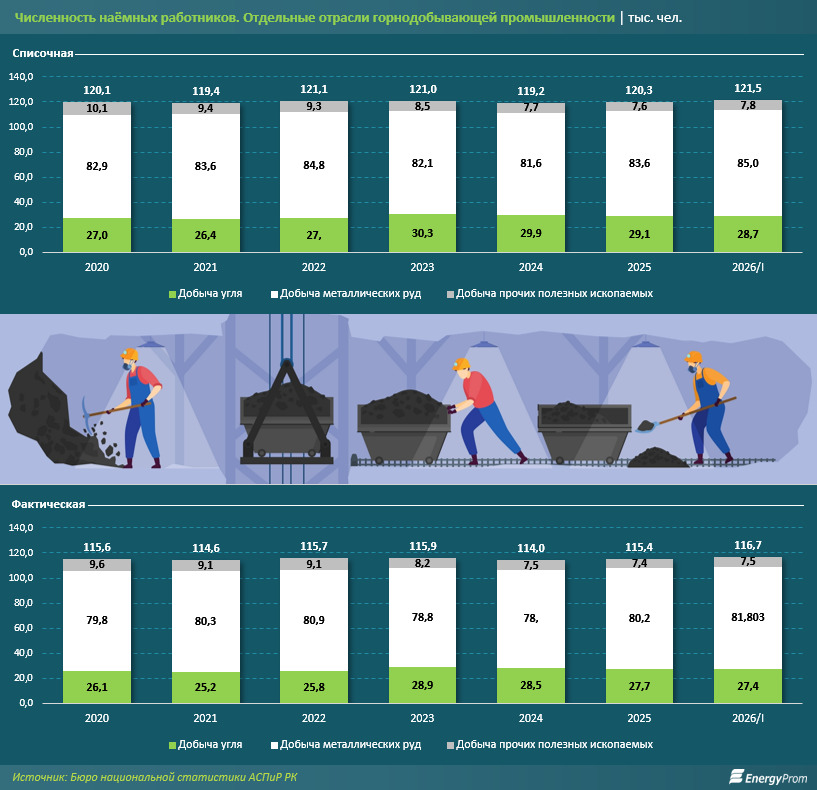Select the 2023 green bar segment labeled 30,3
This screenshot has height=790, width=817.
pyautogui.click(x=422, y=233)
